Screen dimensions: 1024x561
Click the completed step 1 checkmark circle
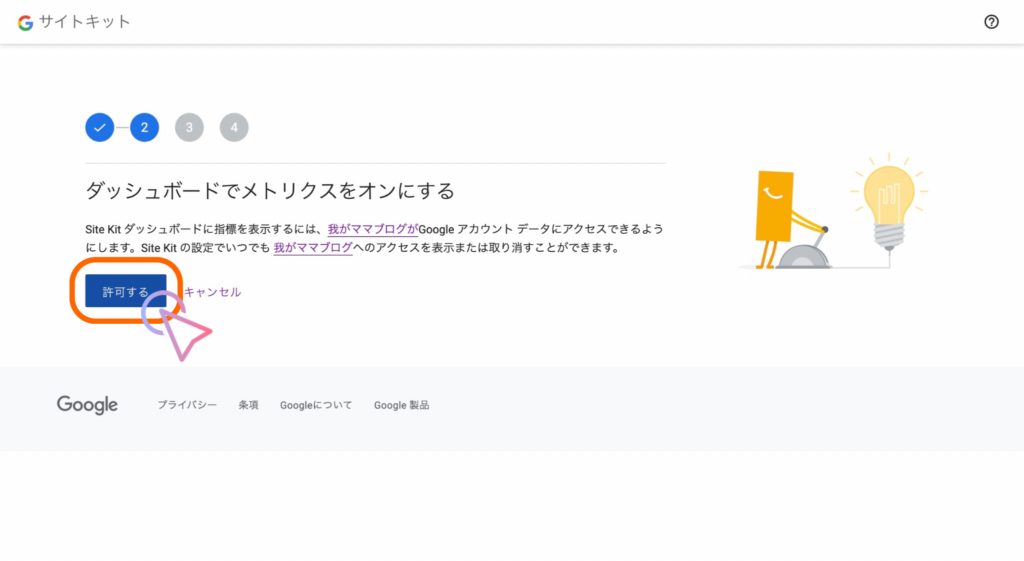point(99,127)
